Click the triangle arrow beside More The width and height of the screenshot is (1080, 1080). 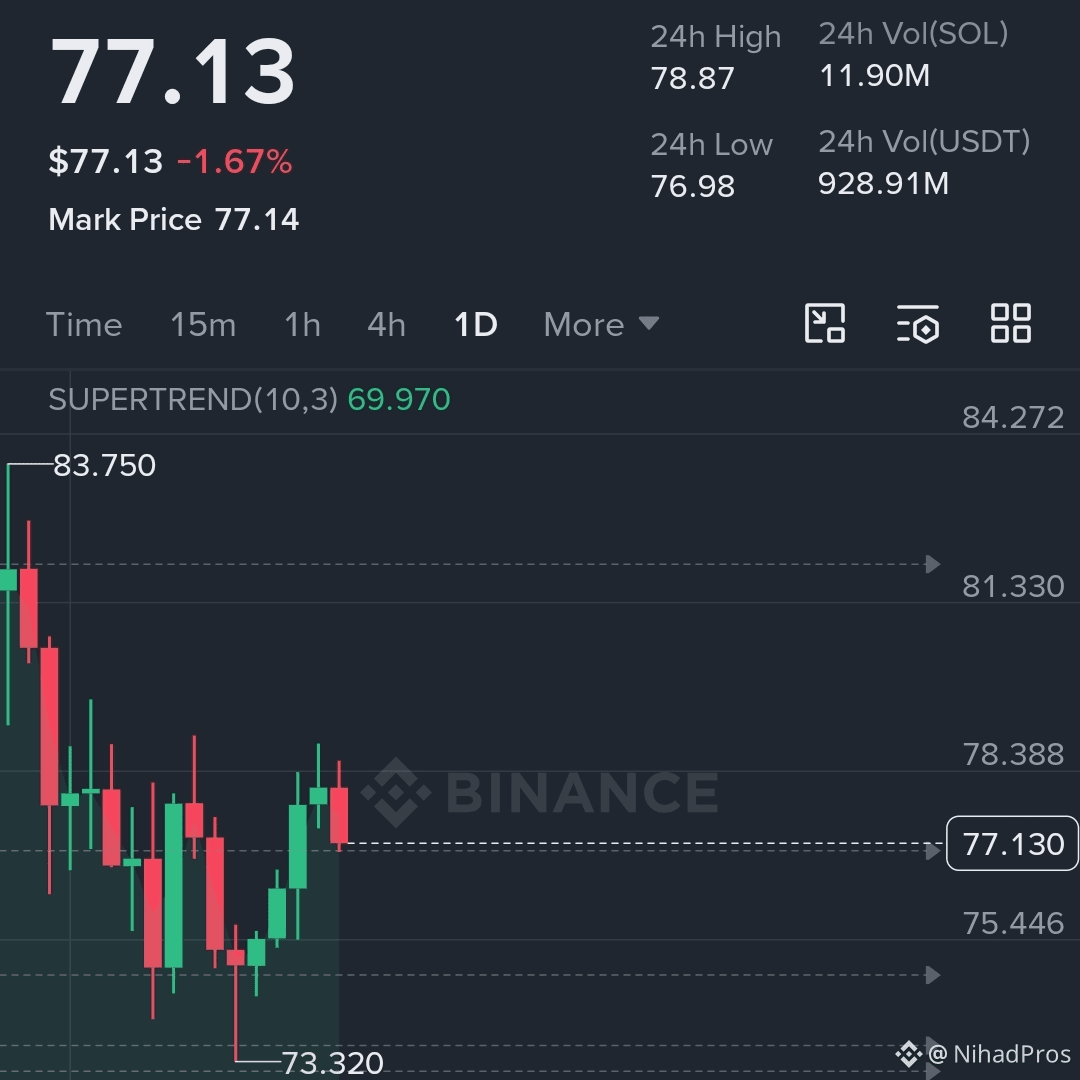pyautogui.click(x=649, y=322)
